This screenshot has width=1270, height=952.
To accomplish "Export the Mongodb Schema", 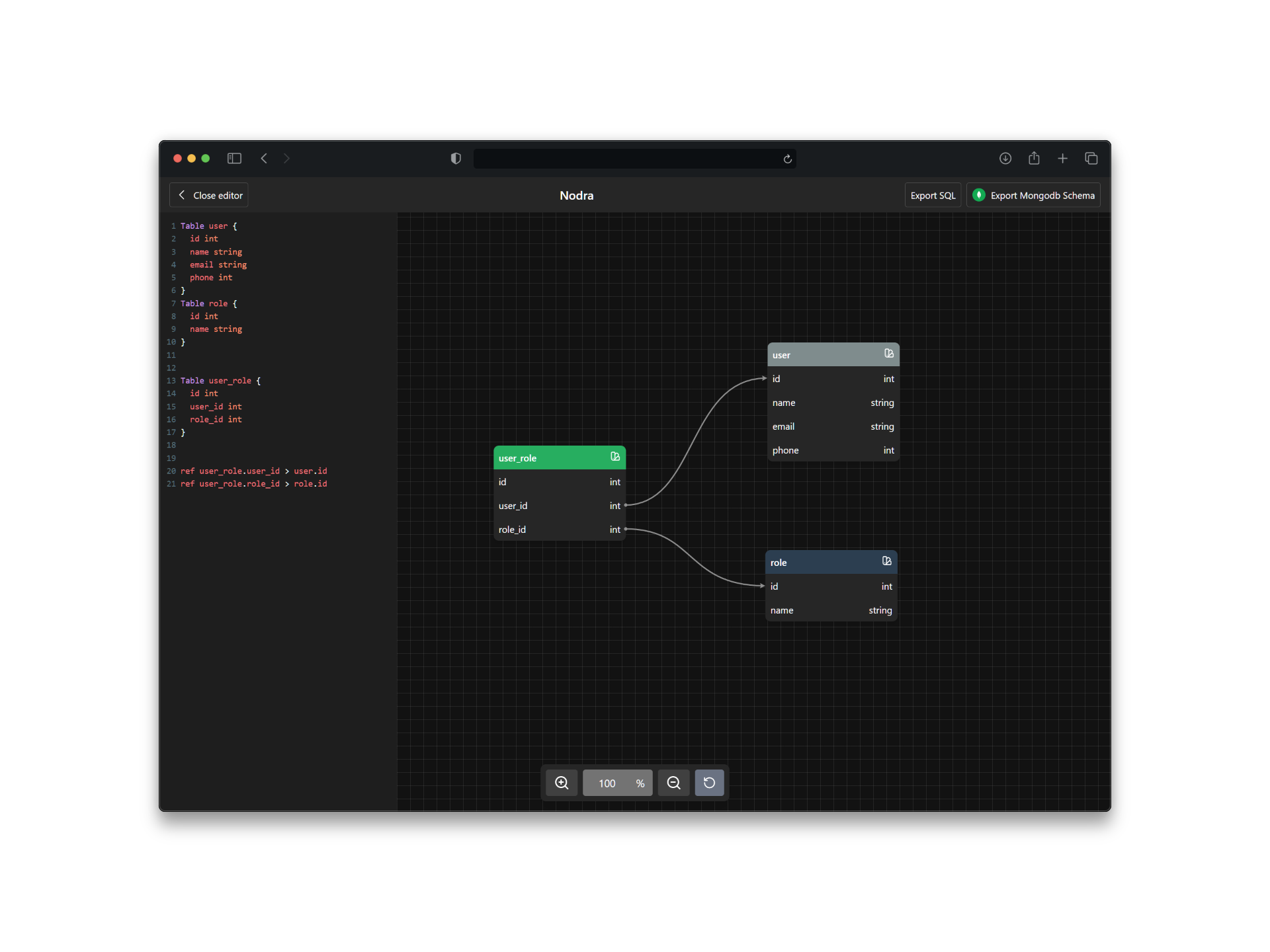I will (1033, 196).
